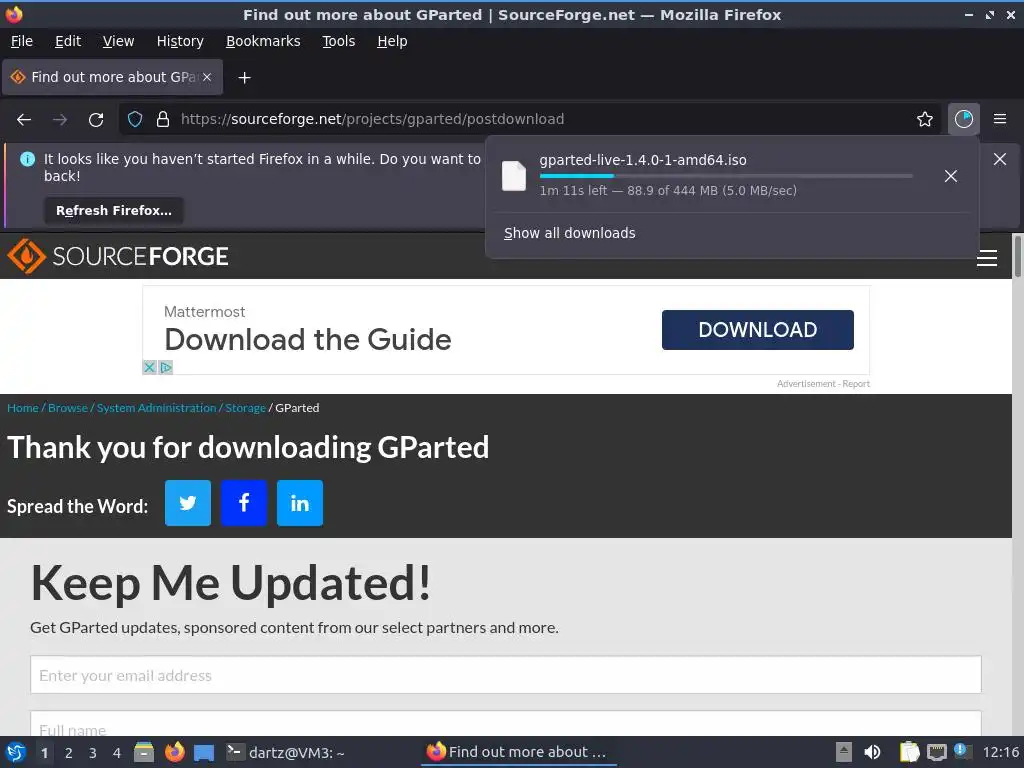Open the volume control tray icon
Screen dimensions: 1024x768
coord(872,752)
